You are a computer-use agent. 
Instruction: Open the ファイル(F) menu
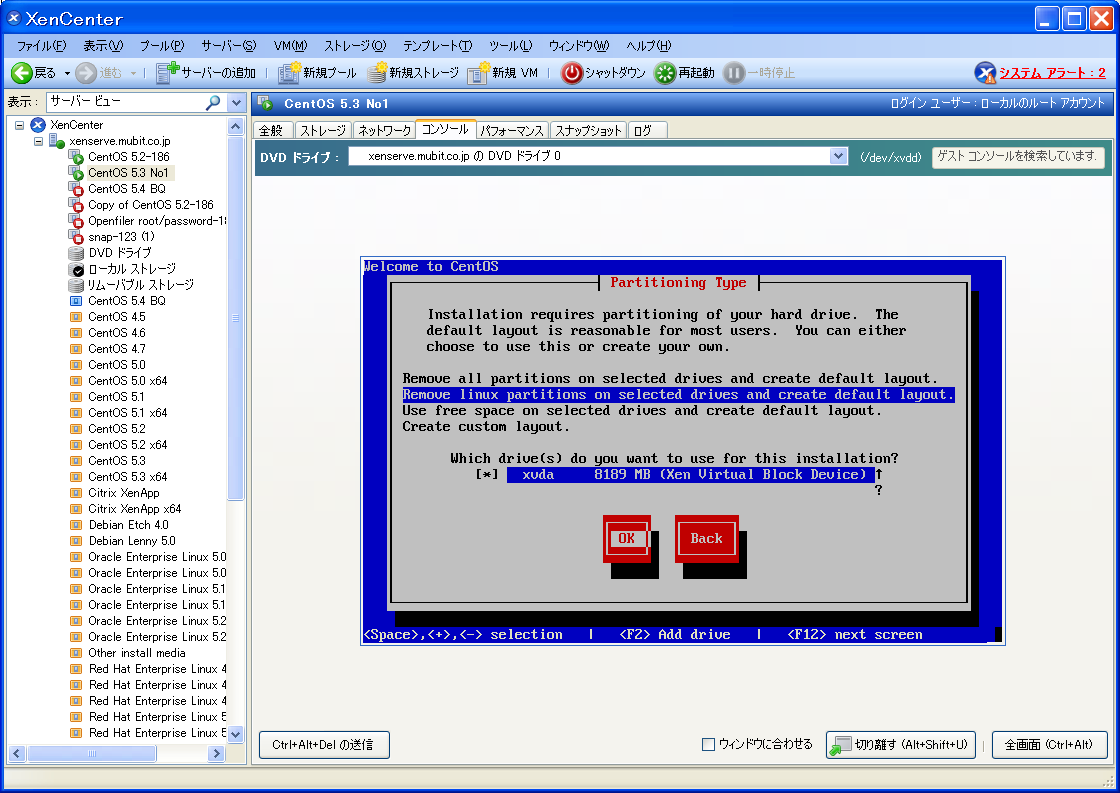coord(41,46)
